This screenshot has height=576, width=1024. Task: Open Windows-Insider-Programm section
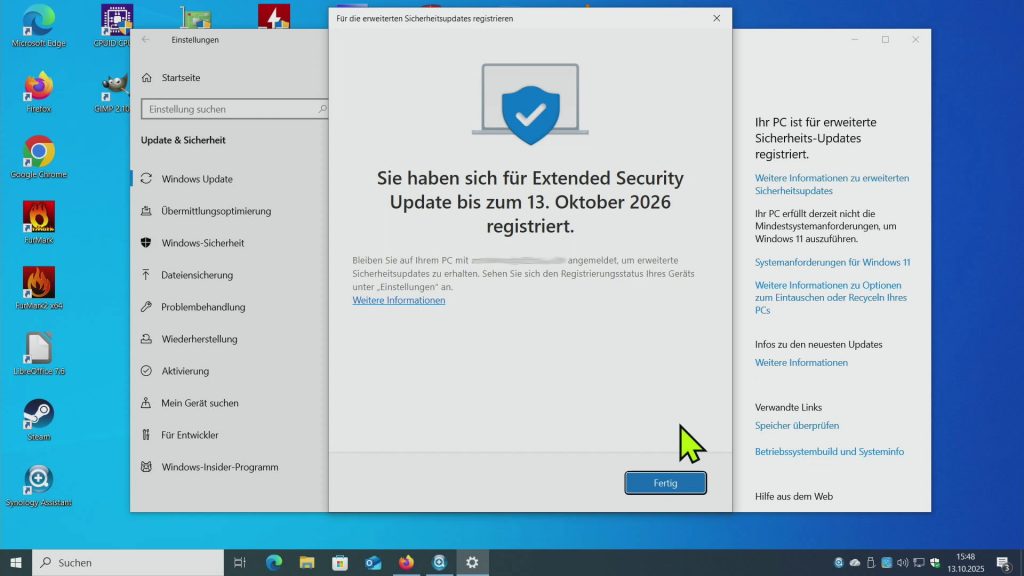click(219, 467)
